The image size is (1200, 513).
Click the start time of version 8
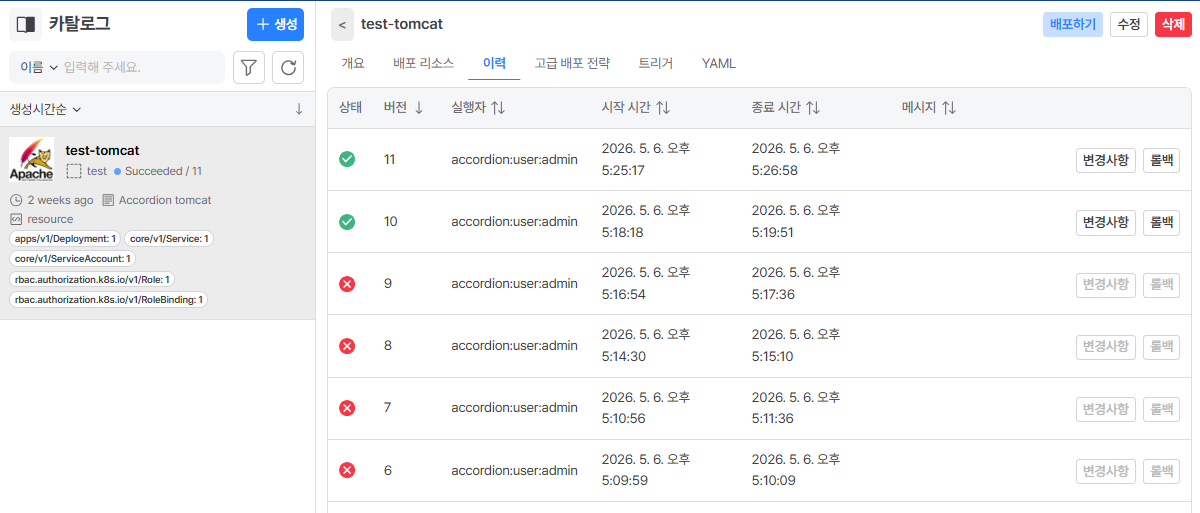click(646, 346)
